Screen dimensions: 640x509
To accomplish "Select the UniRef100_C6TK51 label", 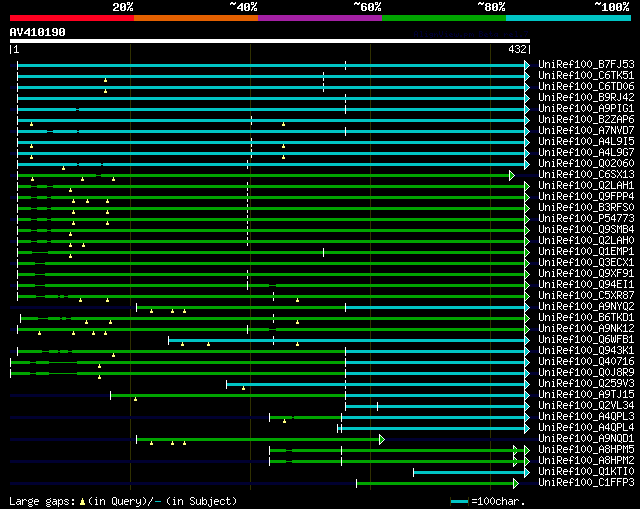I will tap(586, 76).
